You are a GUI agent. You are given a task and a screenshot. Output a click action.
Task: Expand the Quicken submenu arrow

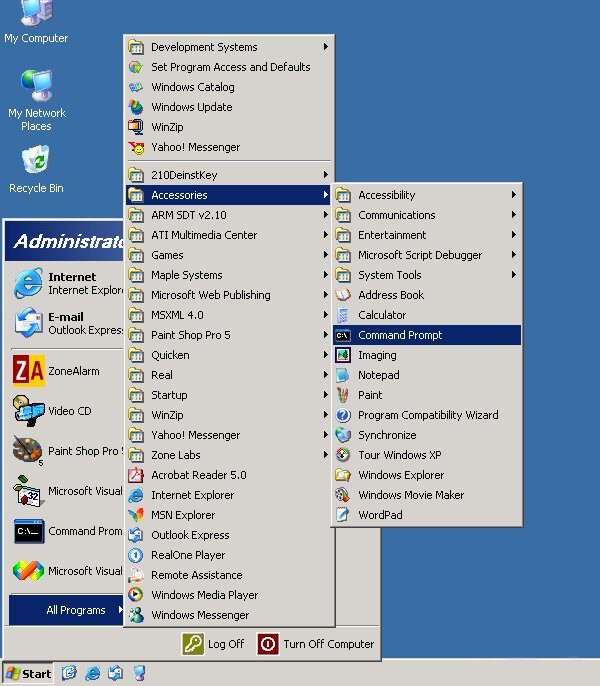pos(326,355)
